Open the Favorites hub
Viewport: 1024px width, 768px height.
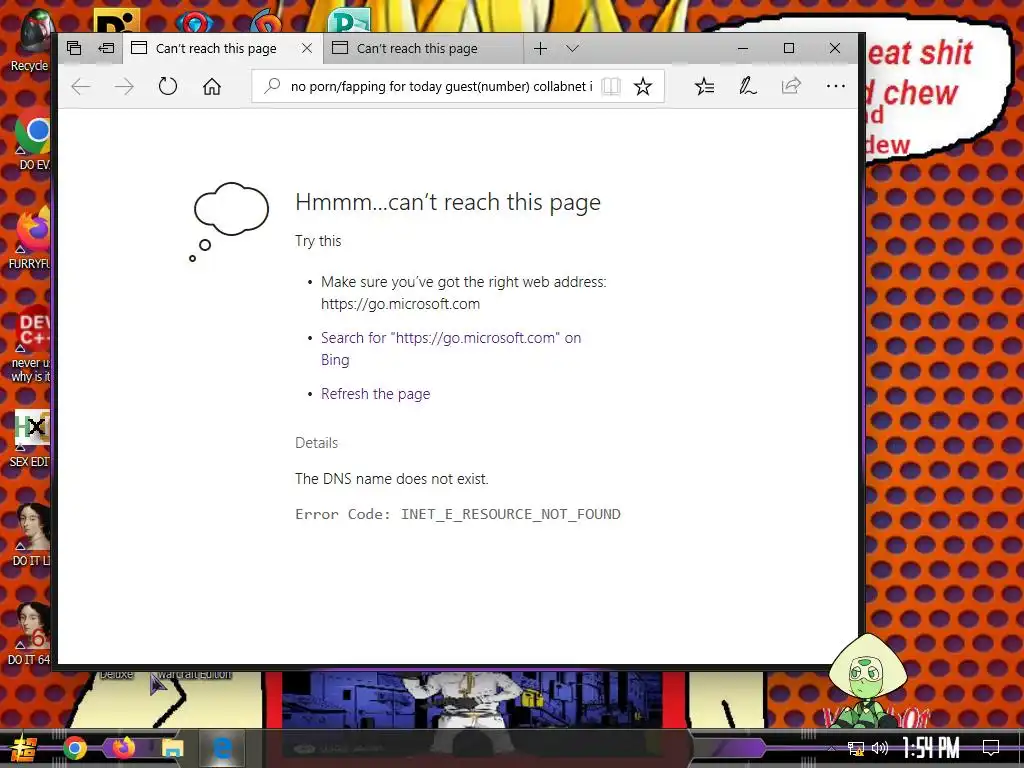click(704, 86)
